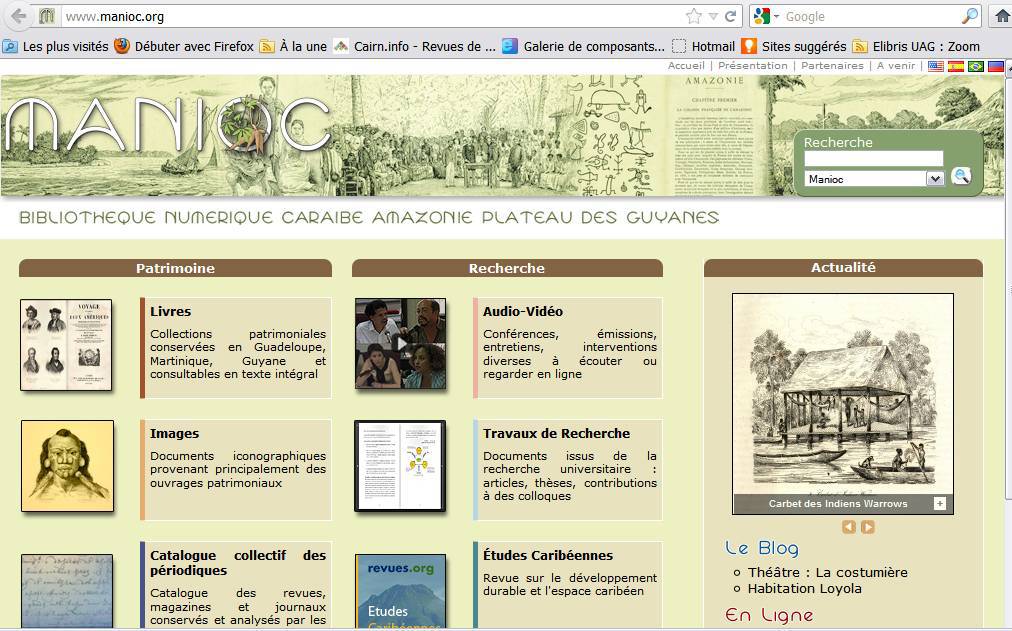This screenshot has height=631, width=1012.
Task: Go to the browser home page icon
Action: pos(1001,16)
